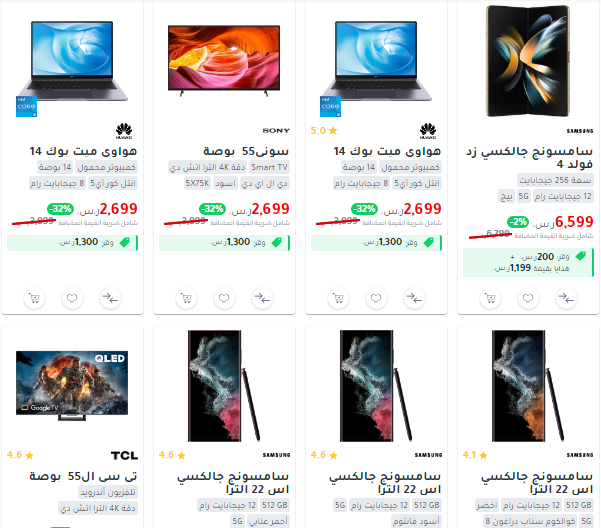Add Samsung Galaxy Z Fold 4 to cart
This screenshot has width=601, height=528.
[490, 298]
